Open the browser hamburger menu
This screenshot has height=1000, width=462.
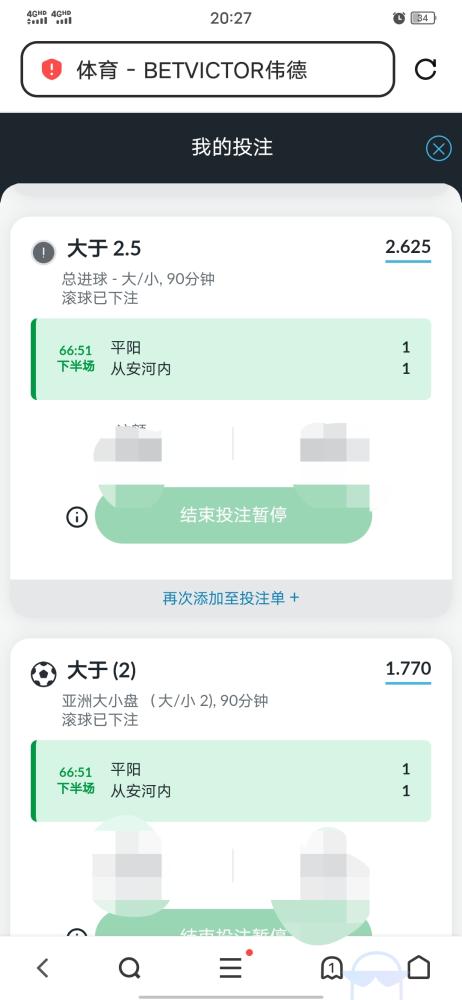(231, 967)
